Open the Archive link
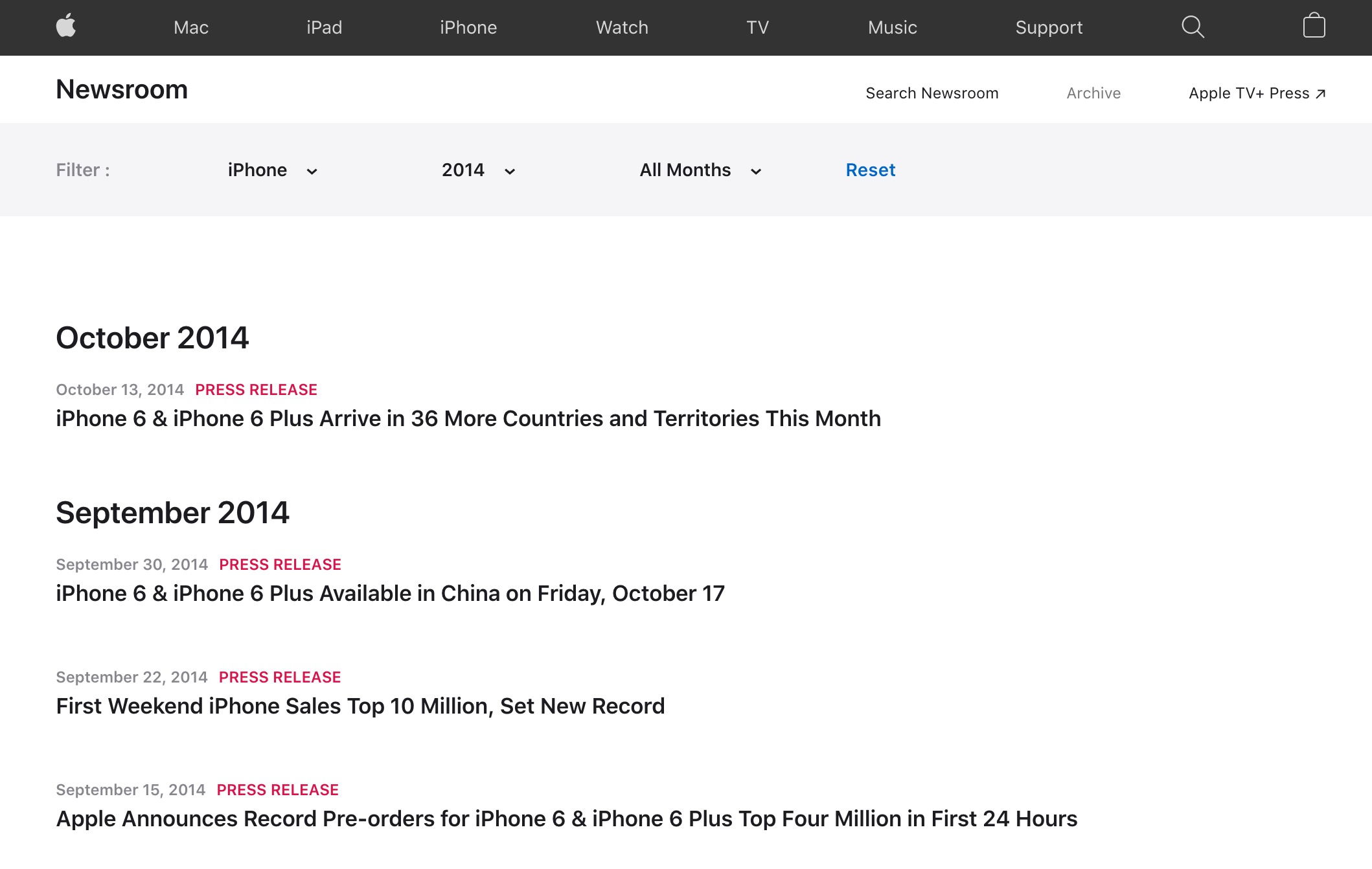The width and height of the screenshot is (1372, 869). pos(1093,93)
